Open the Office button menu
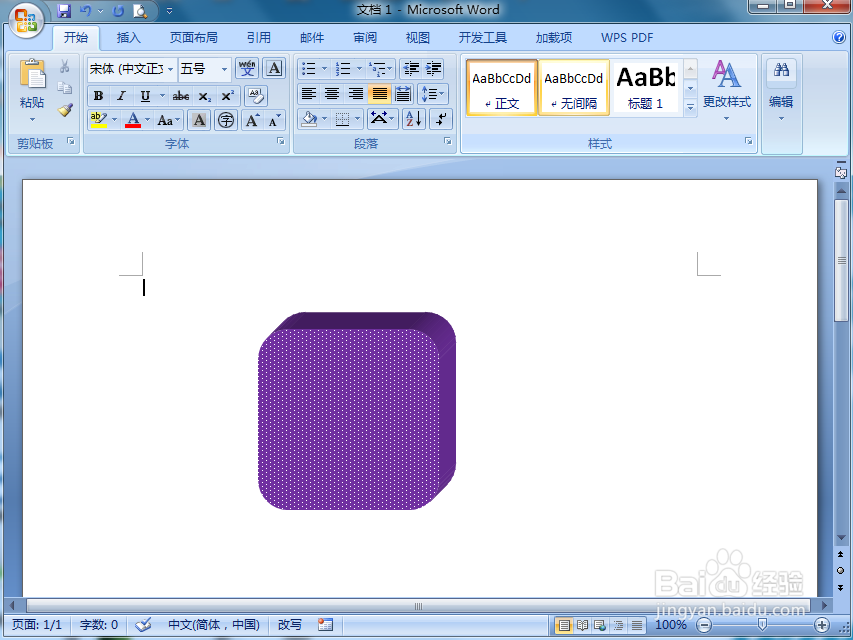 [x=26, y=21]
